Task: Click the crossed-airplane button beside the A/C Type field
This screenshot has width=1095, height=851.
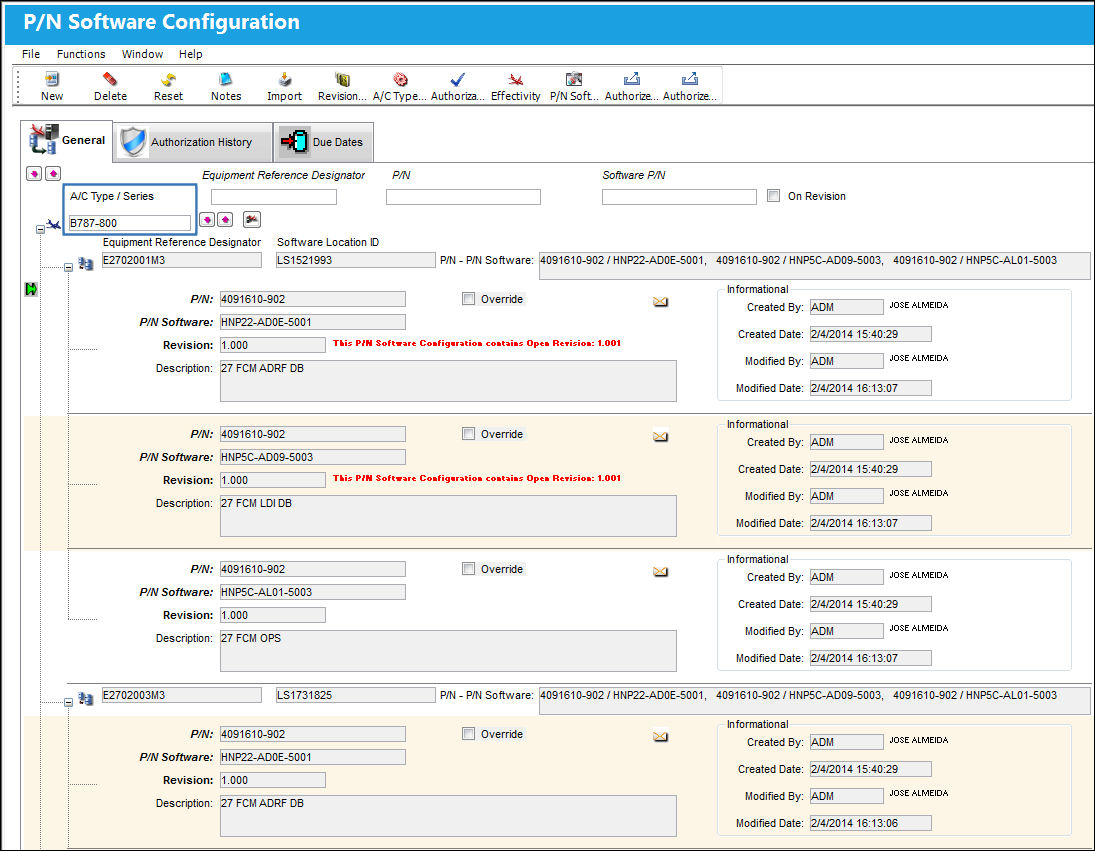Action: [x=251, y=220]
